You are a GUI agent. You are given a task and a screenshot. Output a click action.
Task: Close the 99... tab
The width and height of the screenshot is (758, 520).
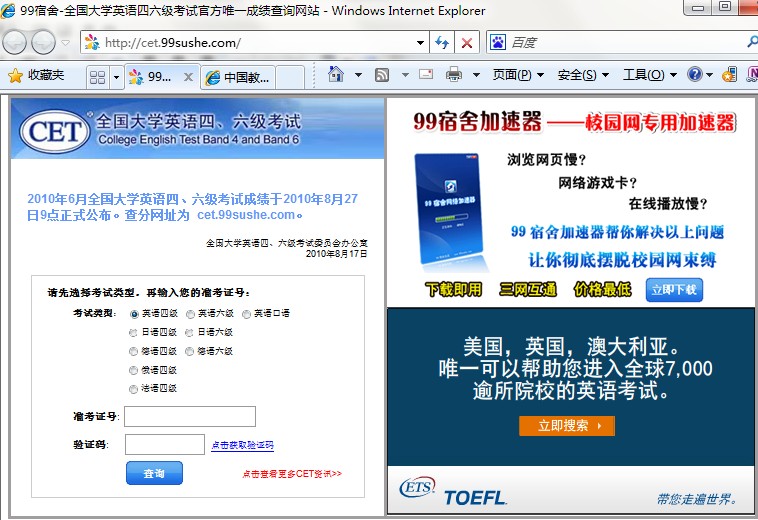(x=189, y=77)
